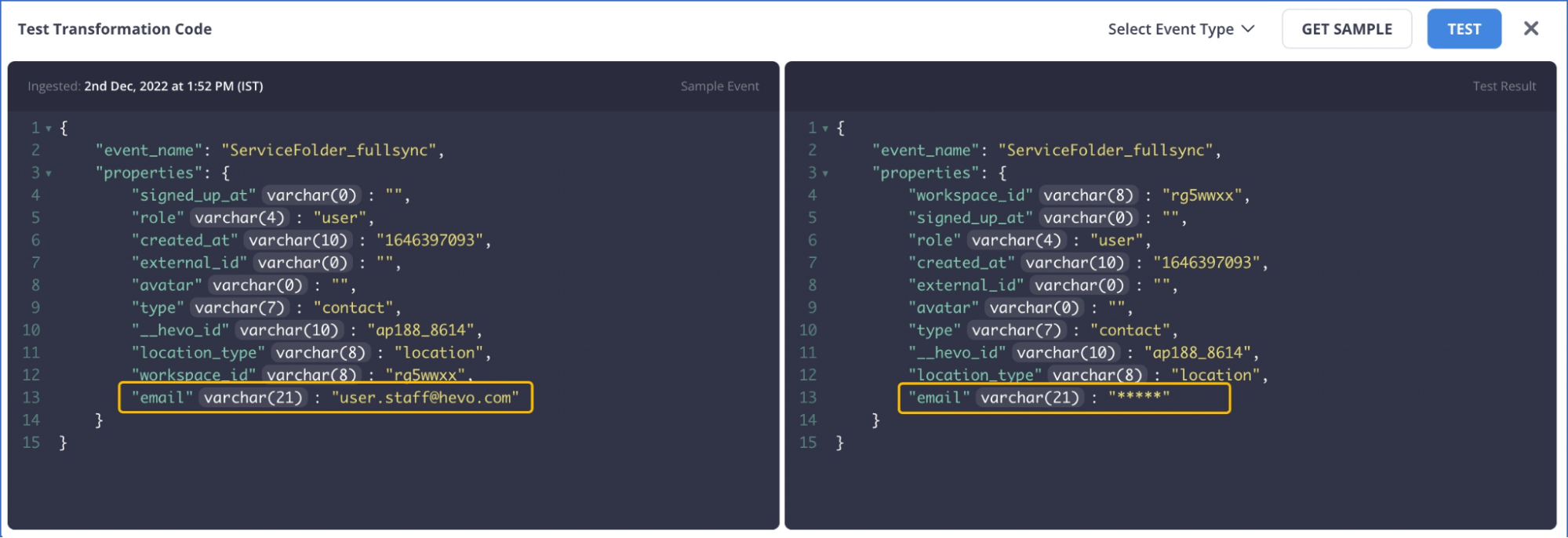Click "__hevo_id" key in Test Result pane
This screenshot has width=1568, height=538.
point(957,353)
